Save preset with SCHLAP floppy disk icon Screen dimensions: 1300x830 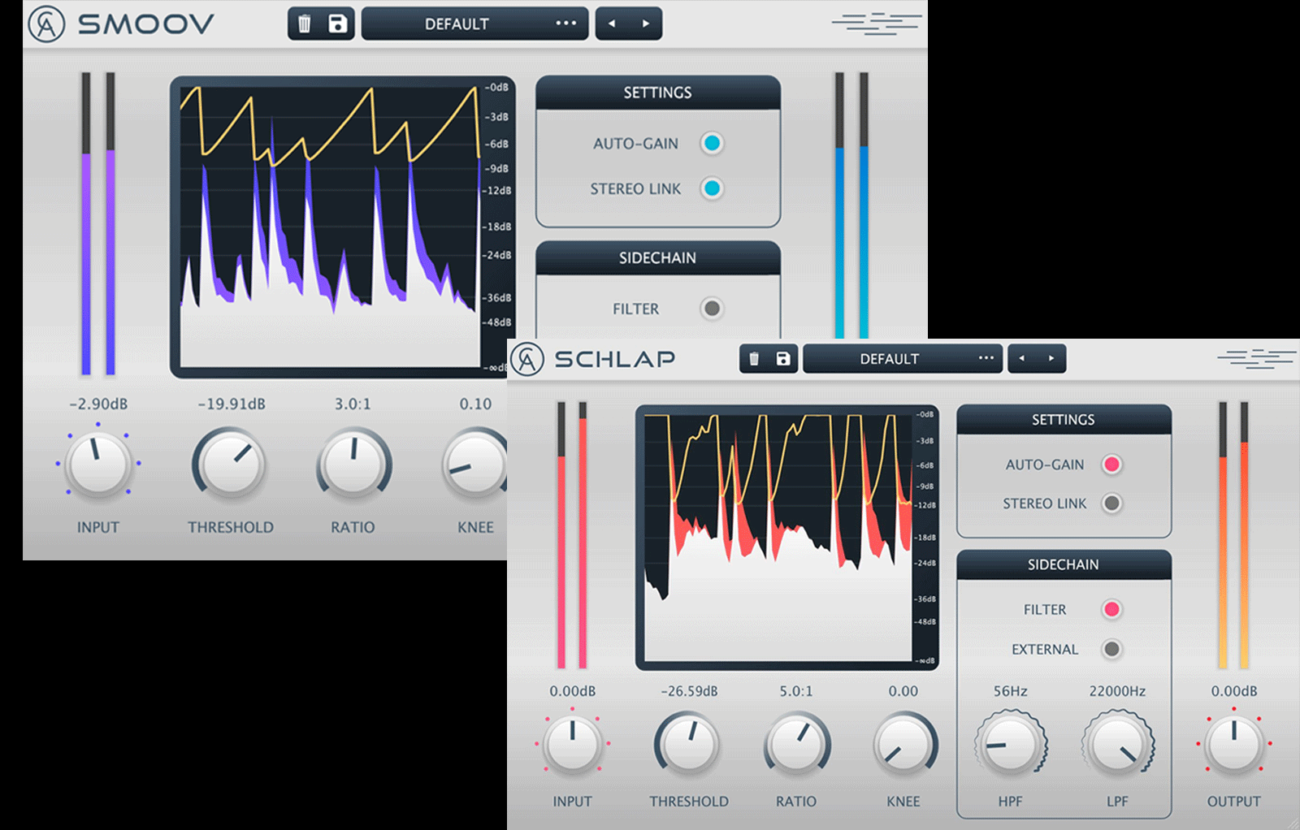click(783, 359)
